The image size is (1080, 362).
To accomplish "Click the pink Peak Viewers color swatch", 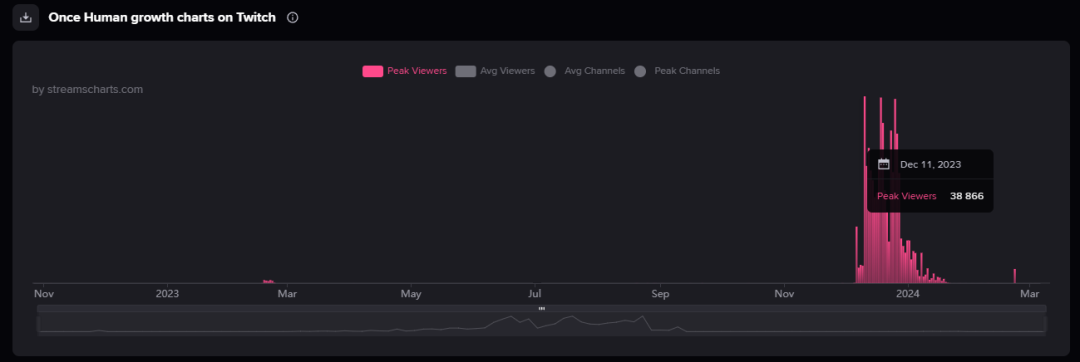I will (373, 71).
